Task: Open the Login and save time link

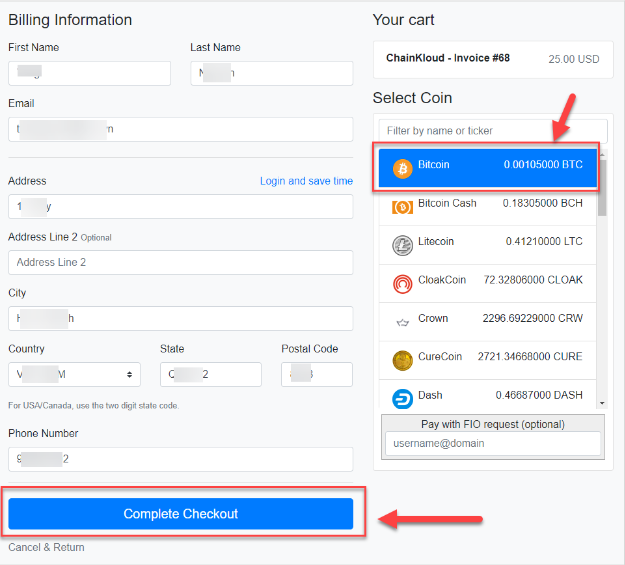Action: click(306, 181)
